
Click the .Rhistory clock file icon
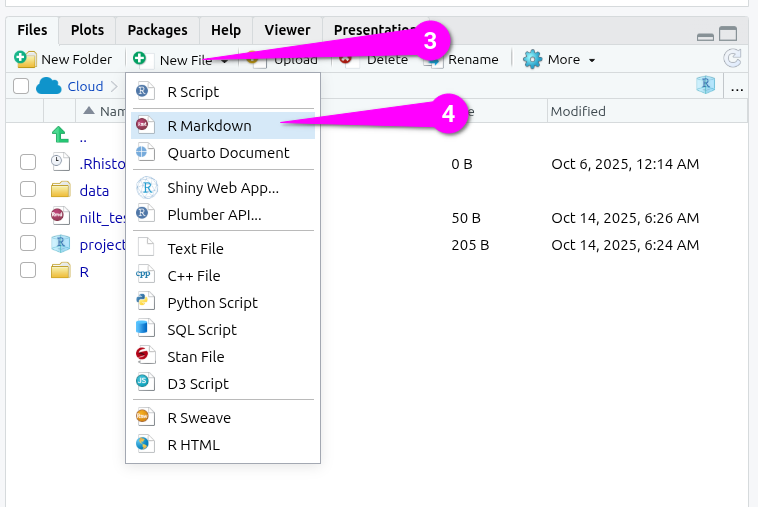click(x=60, y=162)
